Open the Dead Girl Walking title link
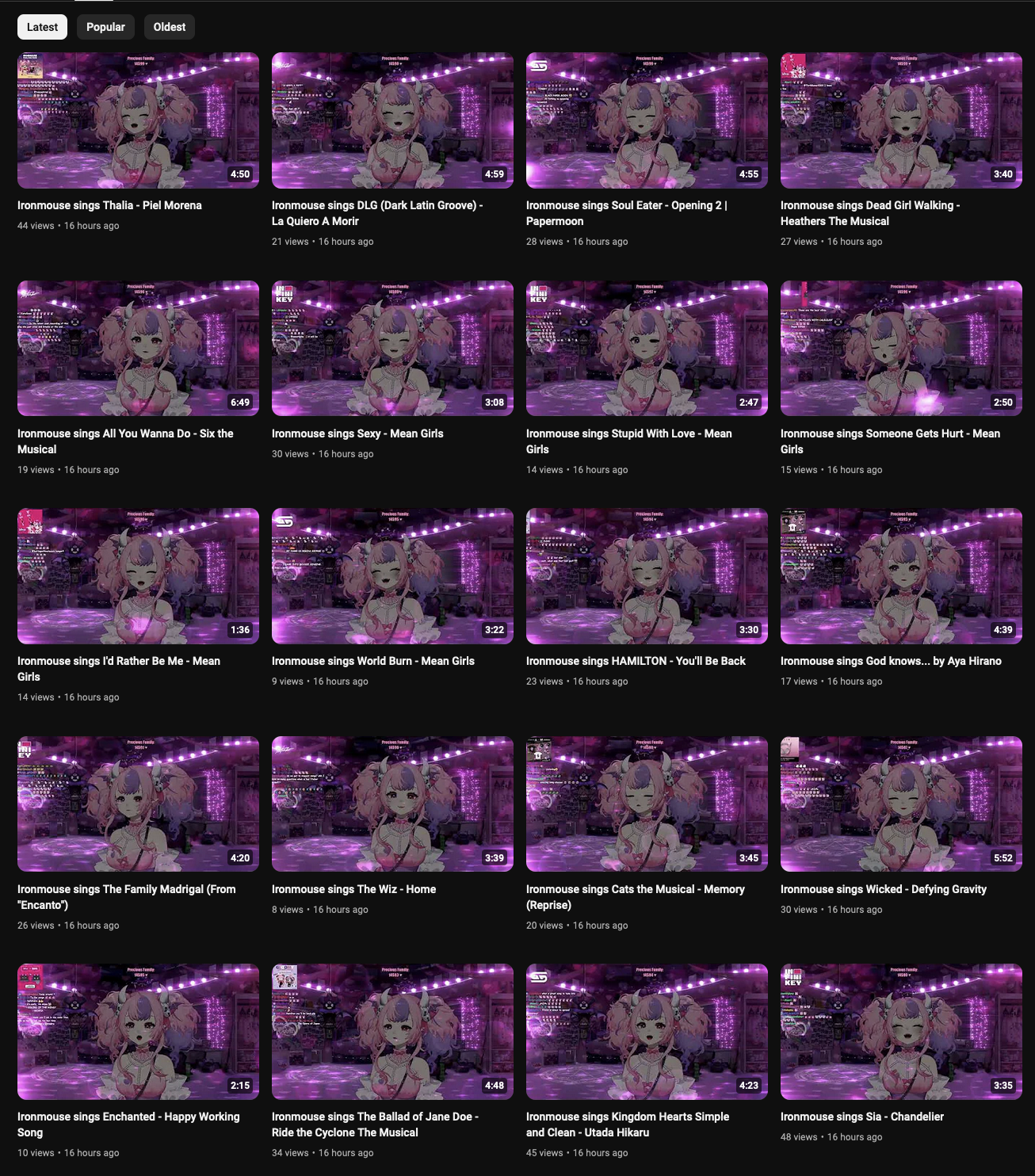This screenshot has width=1035, height=1176. [x=870, y=213]
